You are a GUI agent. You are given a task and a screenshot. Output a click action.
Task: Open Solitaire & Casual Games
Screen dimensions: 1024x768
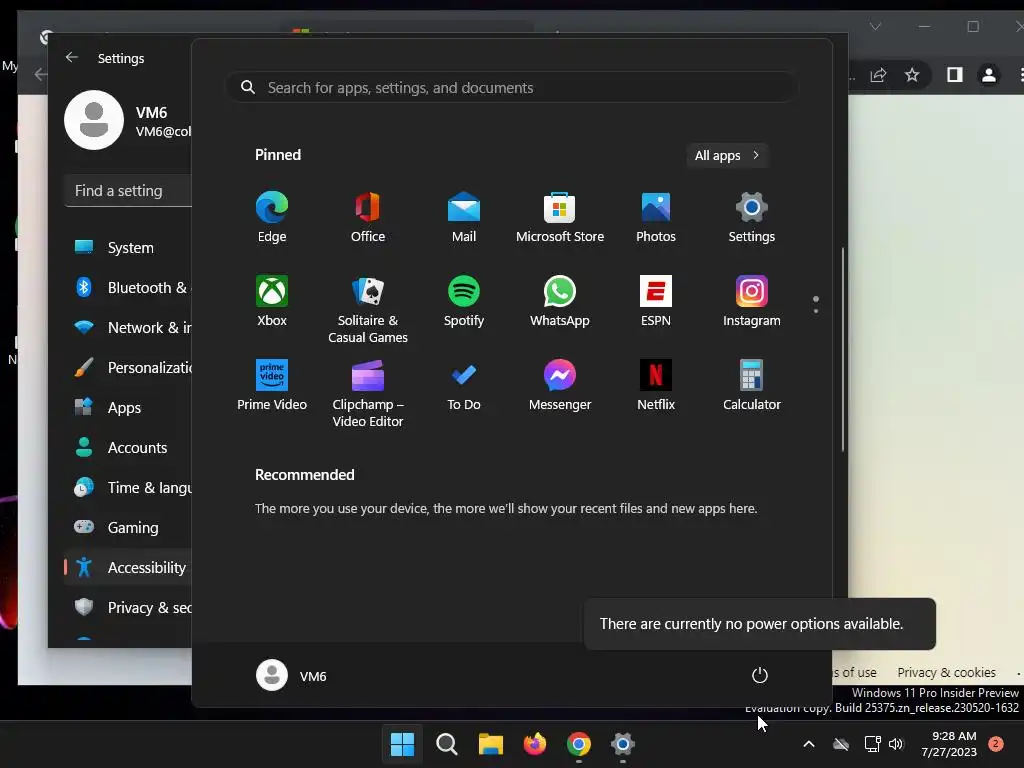(x=368, y=310)
